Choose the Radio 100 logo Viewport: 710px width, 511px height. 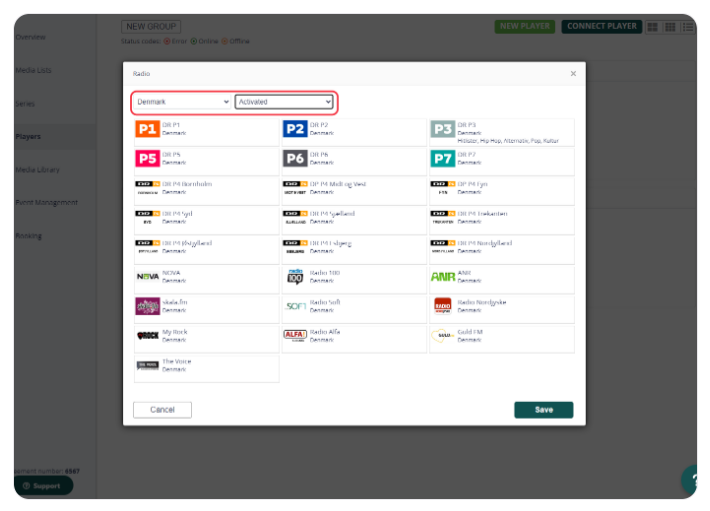[x=295, y=277]
